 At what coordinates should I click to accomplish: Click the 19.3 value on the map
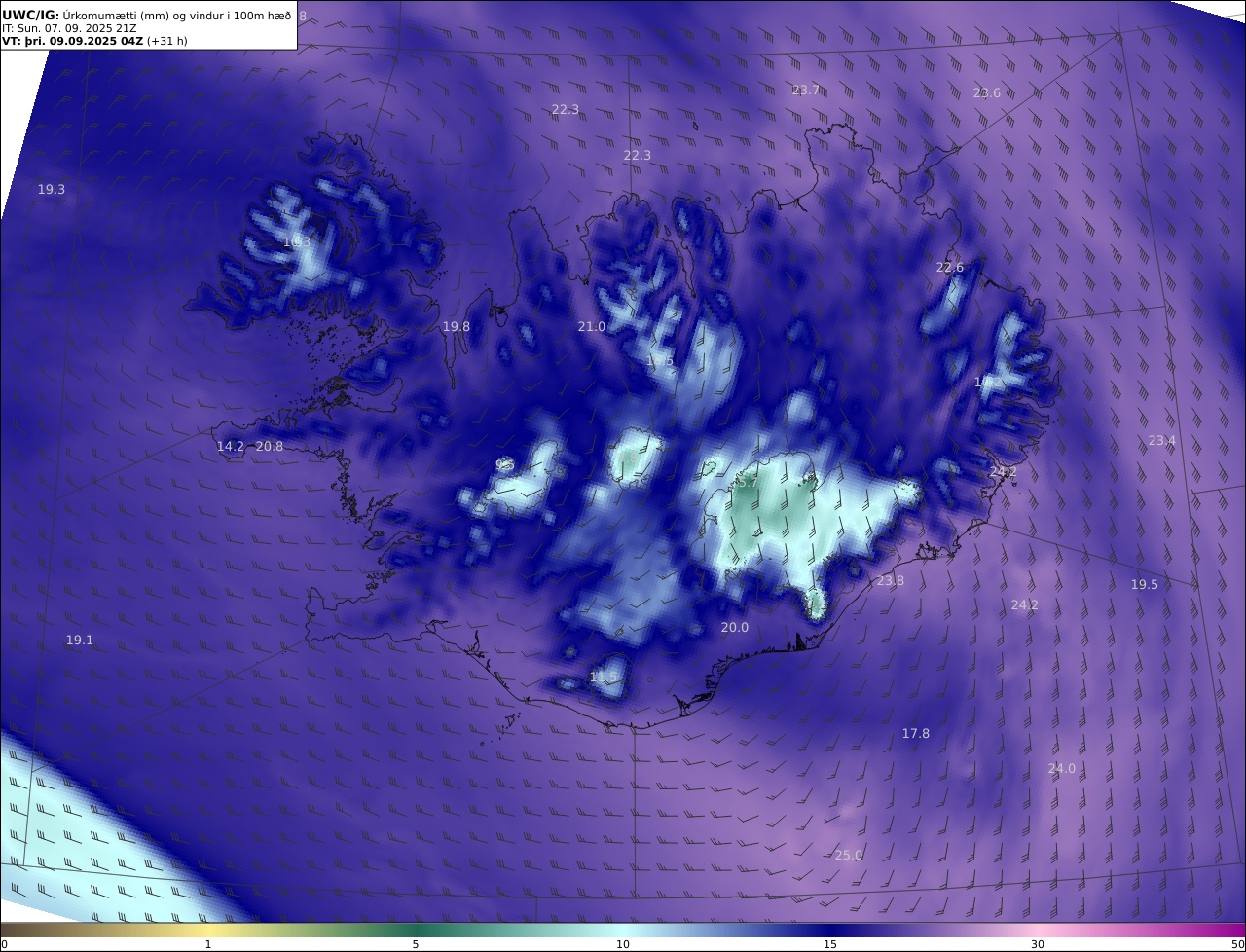pos(52,190)
